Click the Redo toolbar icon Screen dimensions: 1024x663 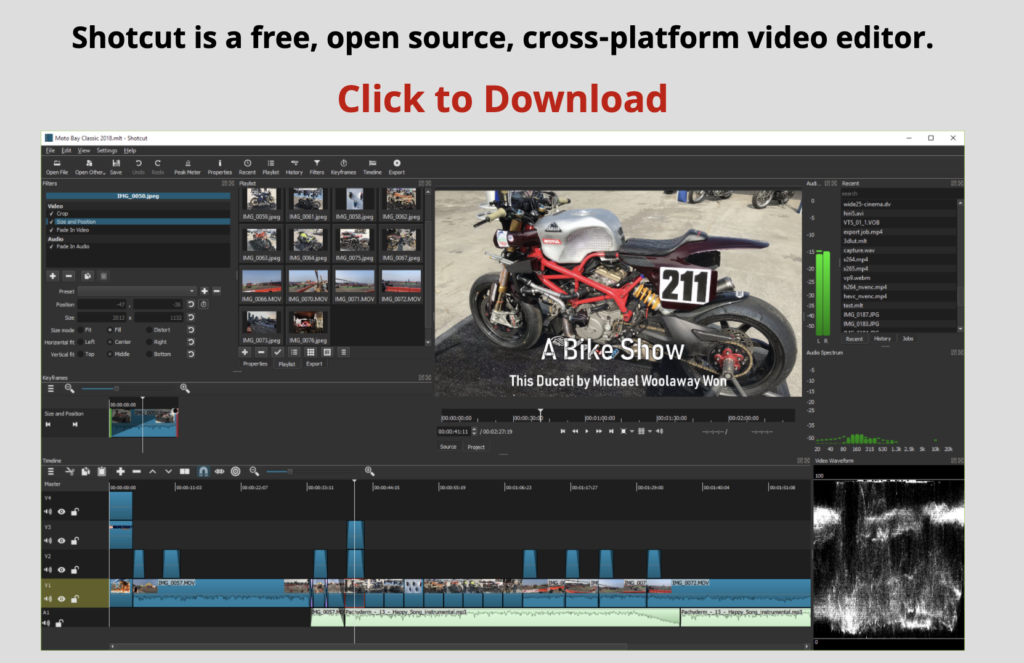pos(157,167)
